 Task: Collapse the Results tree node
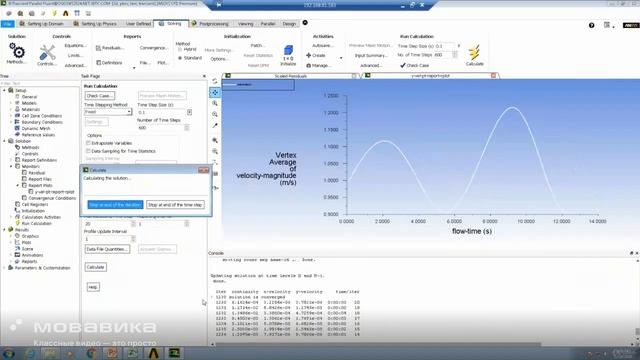(x=4, y=230)
